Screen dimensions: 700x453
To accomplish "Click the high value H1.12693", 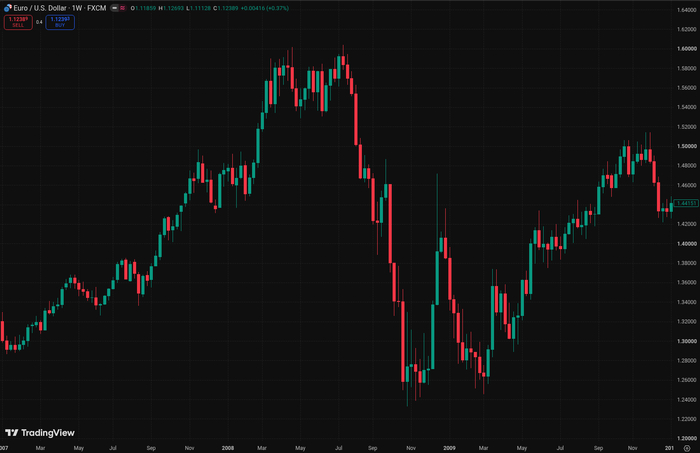I will pos(171,8).
